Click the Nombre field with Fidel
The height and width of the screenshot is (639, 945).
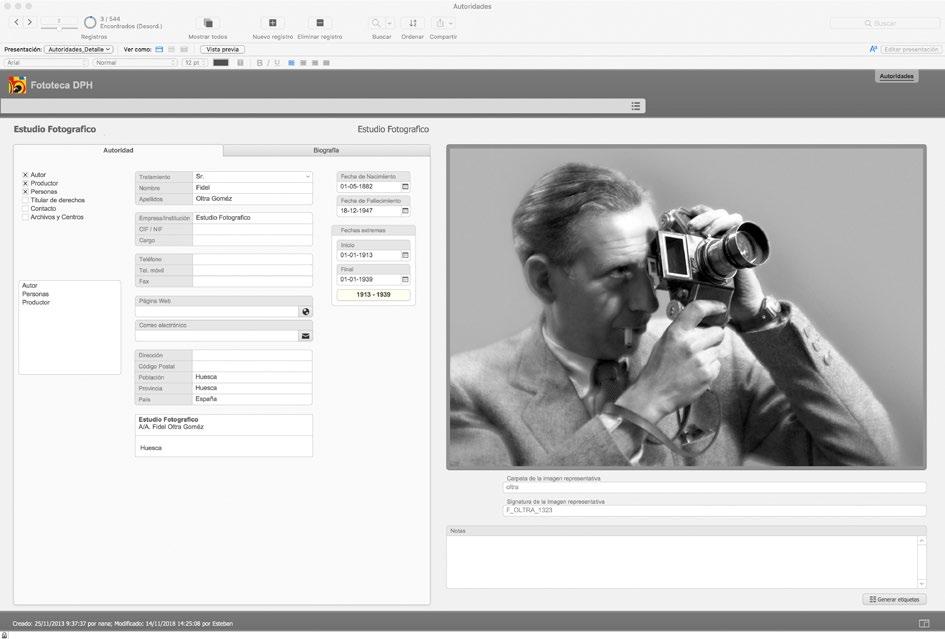point(253,188)
